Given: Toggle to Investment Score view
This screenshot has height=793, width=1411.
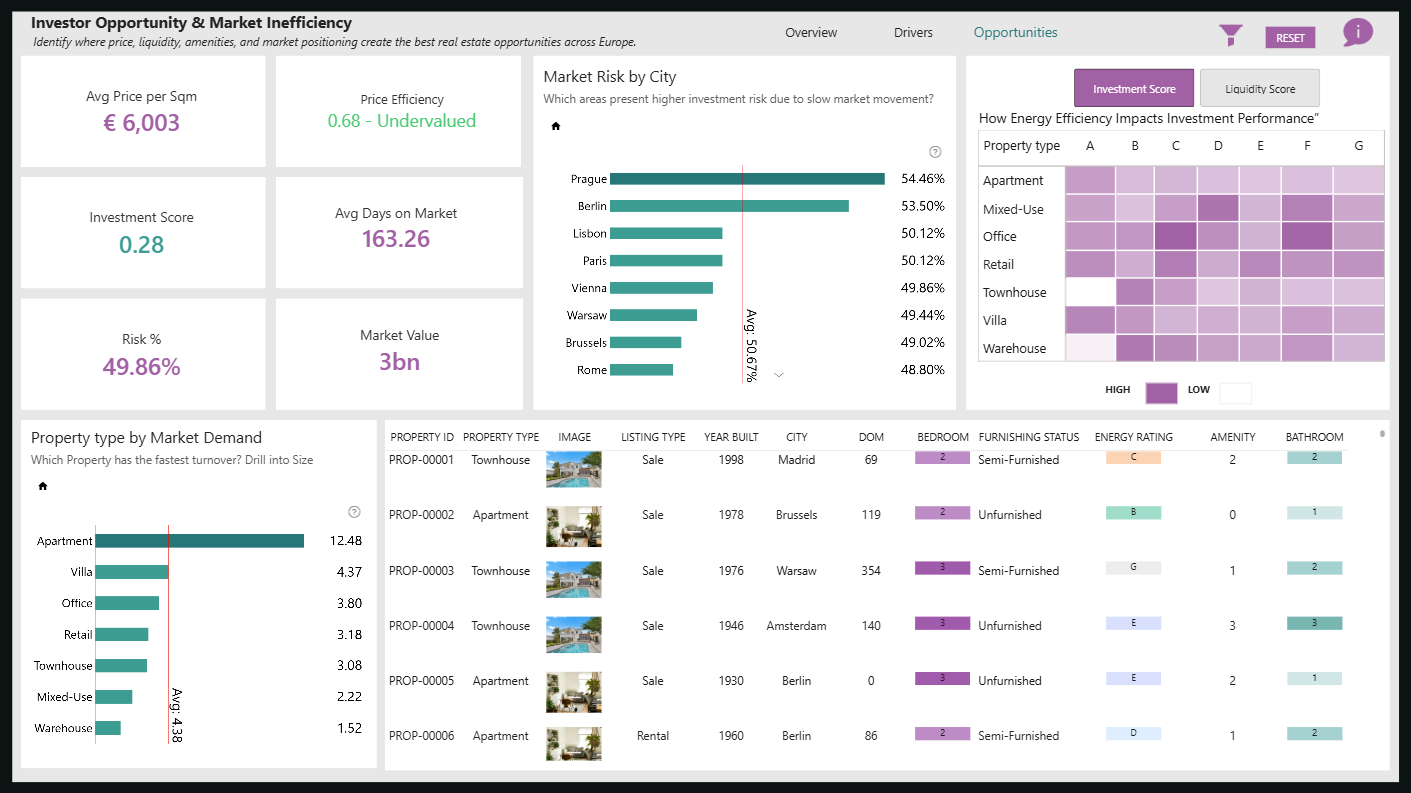Looking at the screenshot, I should pyautogui.click(x=1134, y=88).
